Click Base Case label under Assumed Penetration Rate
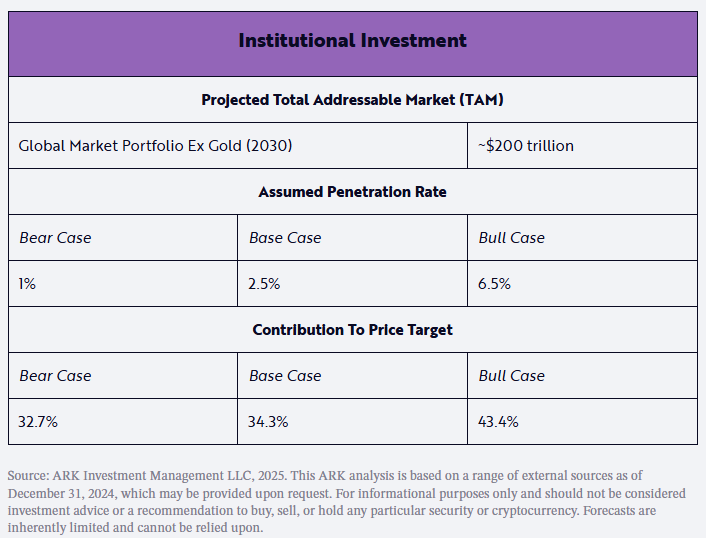 (x=285, y=238)
